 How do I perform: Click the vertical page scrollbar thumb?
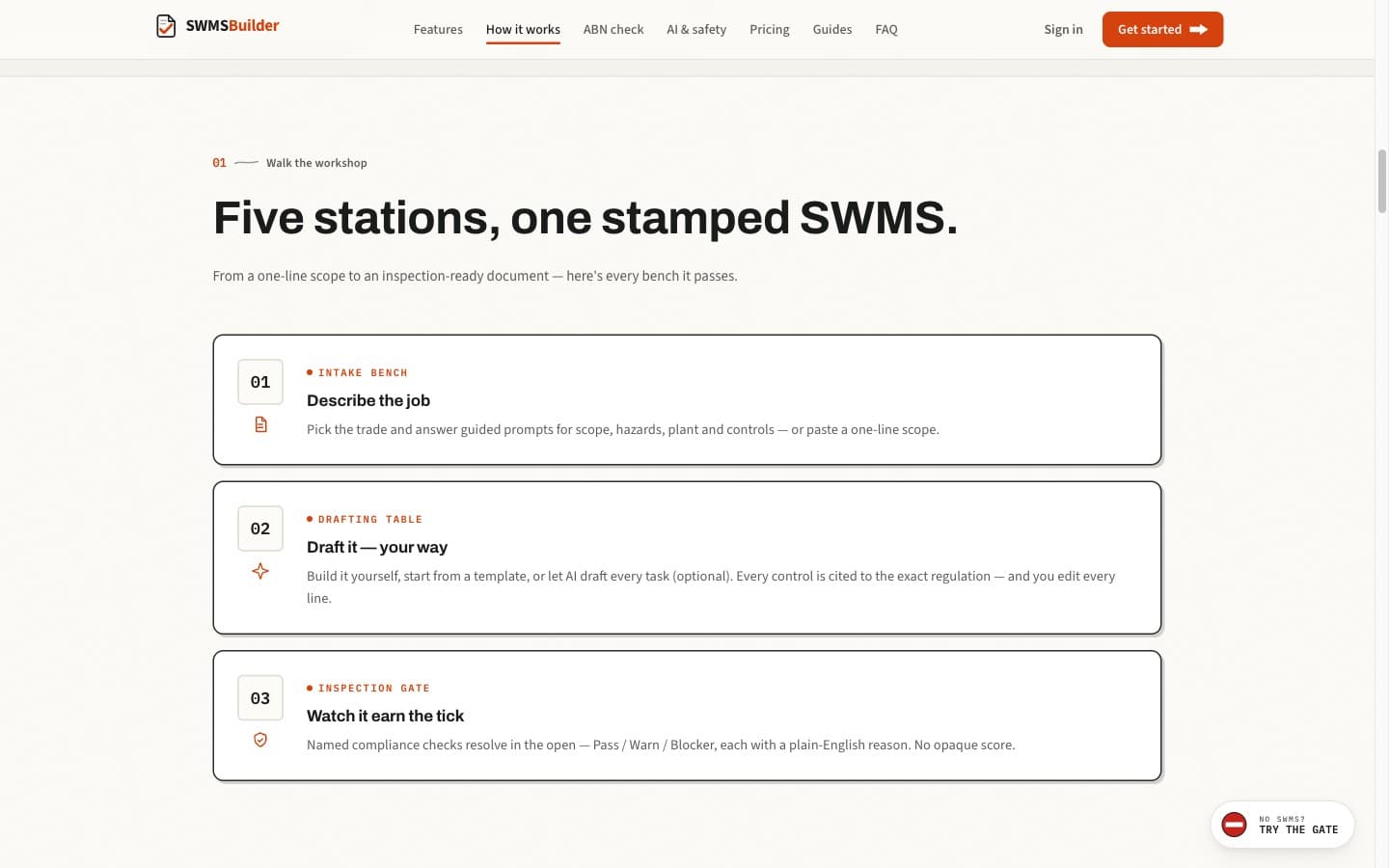click(1381, 181)
